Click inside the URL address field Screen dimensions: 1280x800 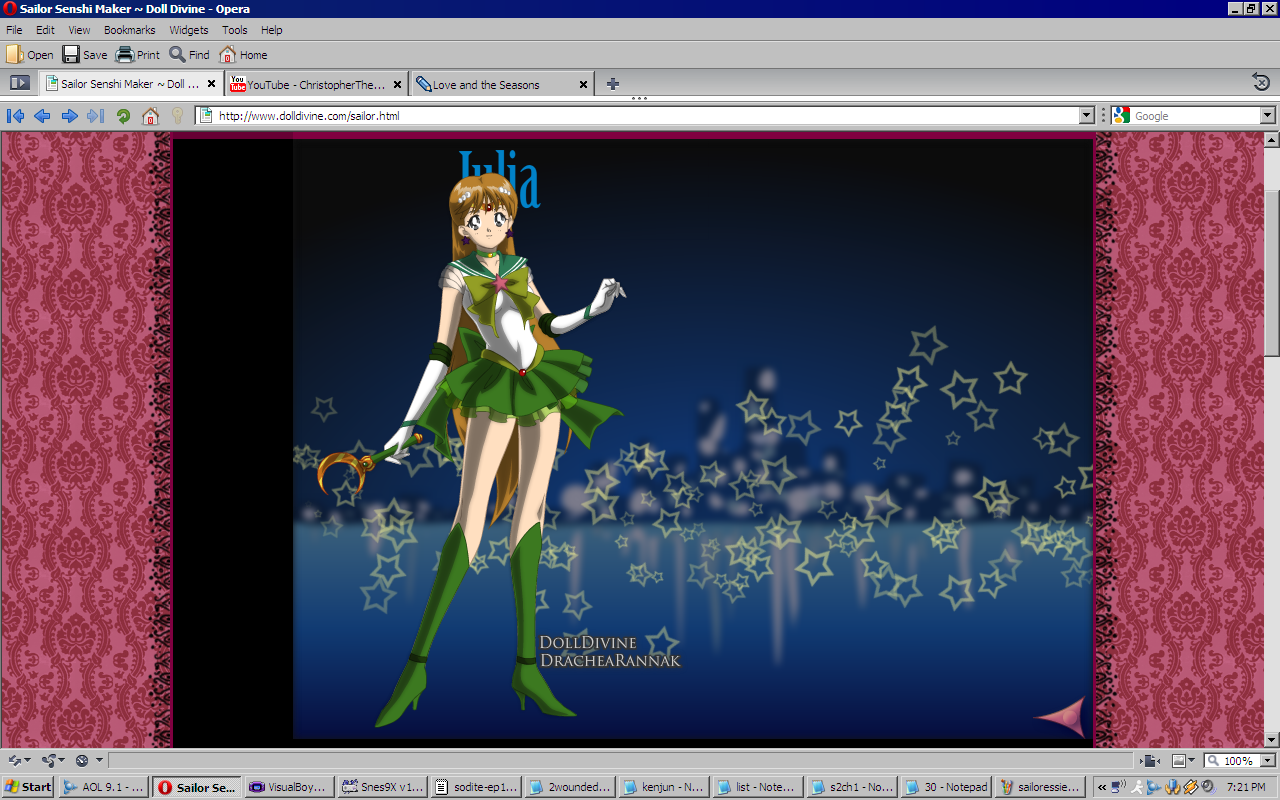tap(640, 116)
